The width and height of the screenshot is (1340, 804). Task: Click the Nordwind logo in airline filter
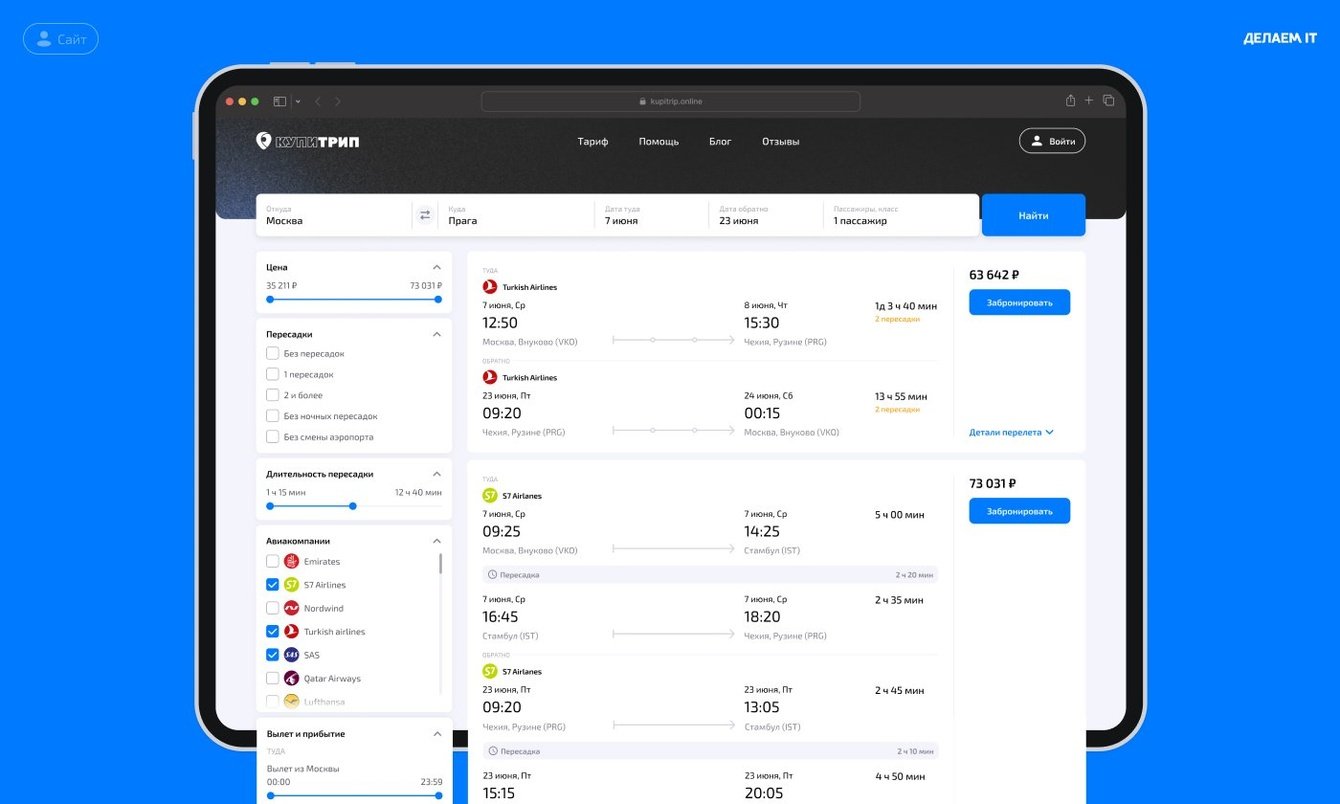coord(291,608)
